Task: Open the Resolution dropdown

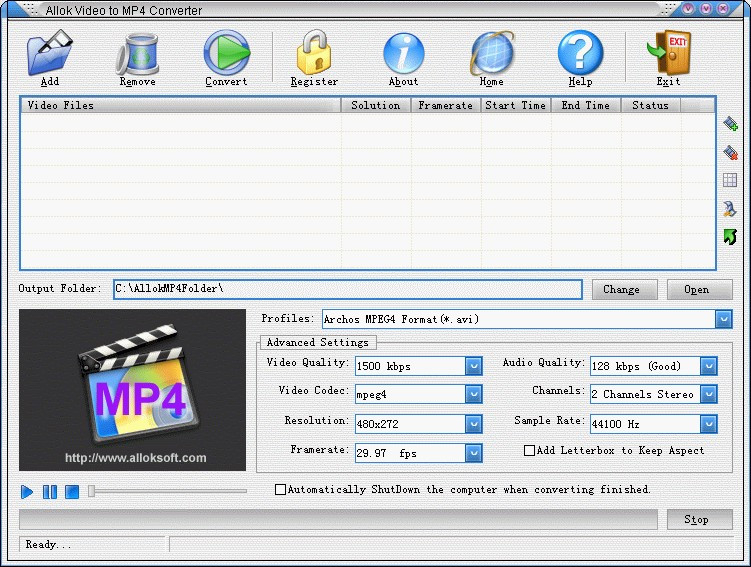Action: [473, 424]
